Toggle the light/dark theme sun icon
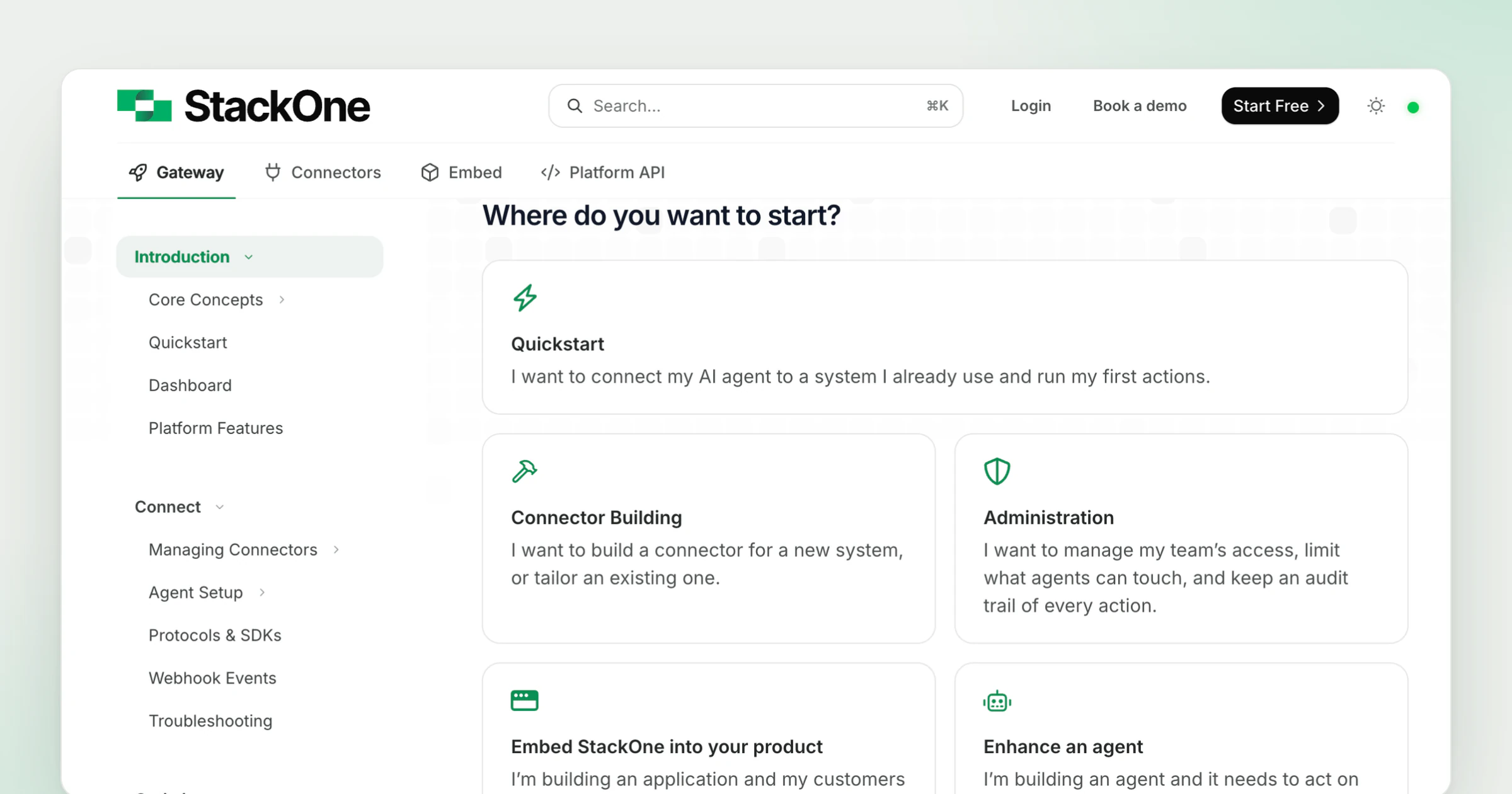This screenshot has height=794, width=1512. 1376,106
